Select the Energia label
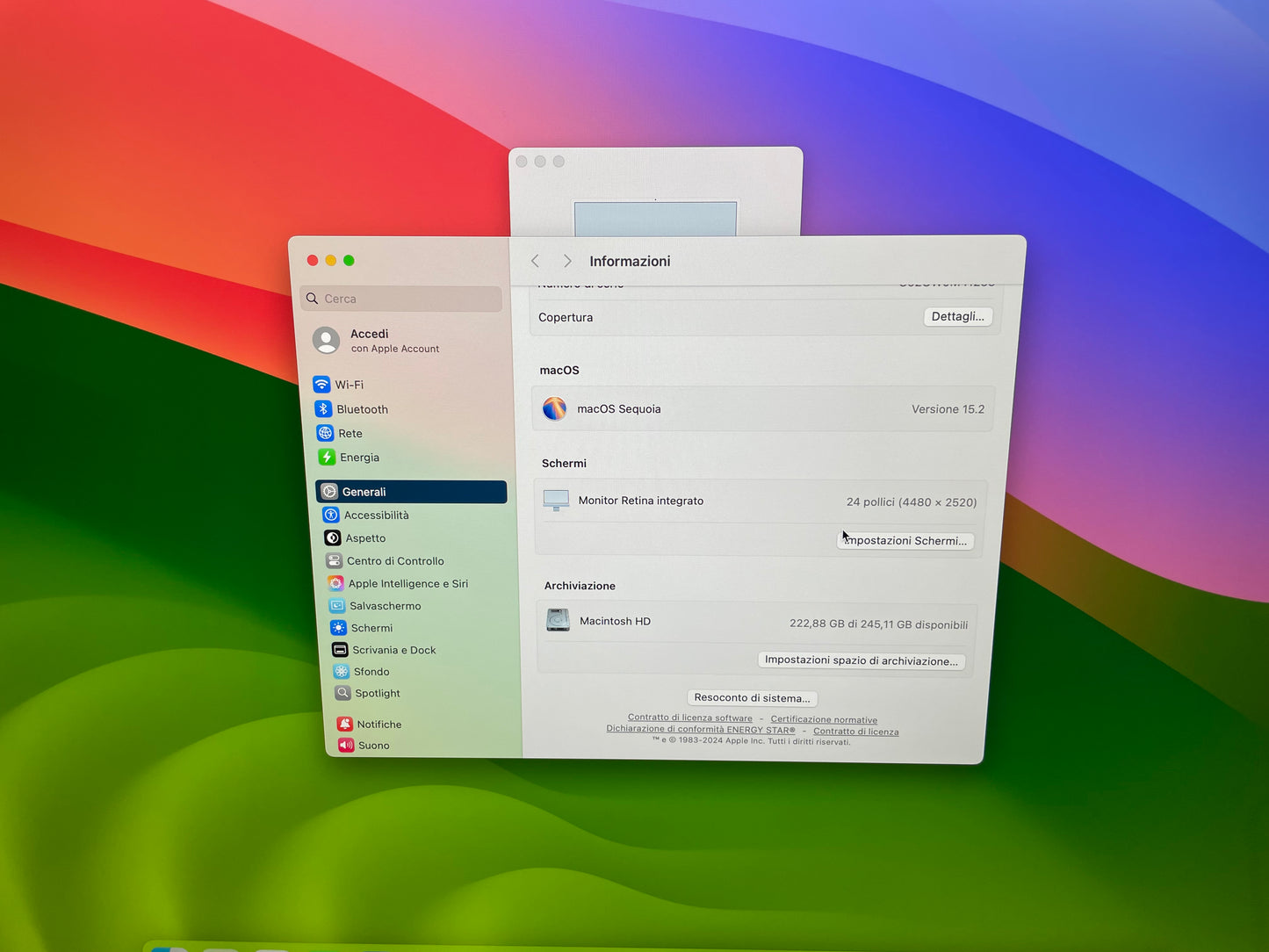 tap(360, 458)
